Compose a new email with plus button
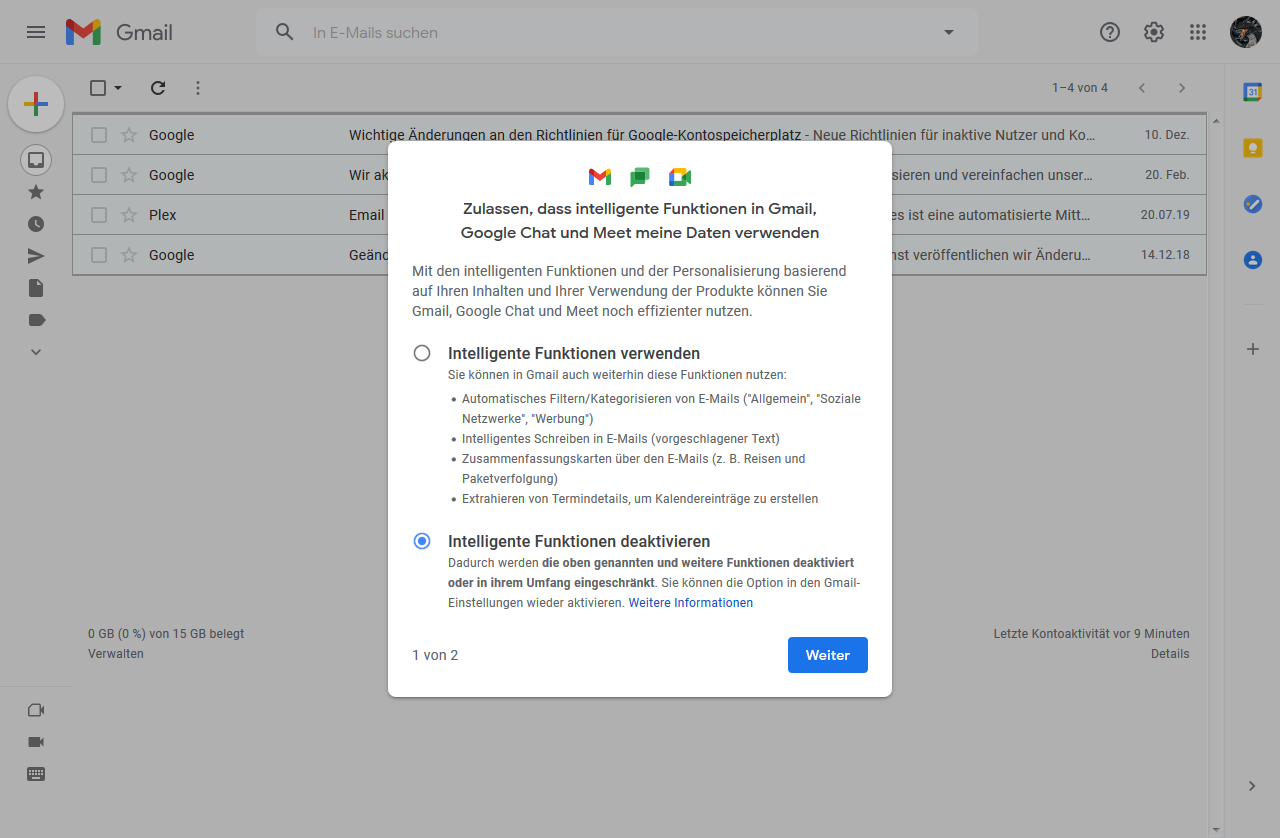1280x838 pixels. [x=36, y=103]
